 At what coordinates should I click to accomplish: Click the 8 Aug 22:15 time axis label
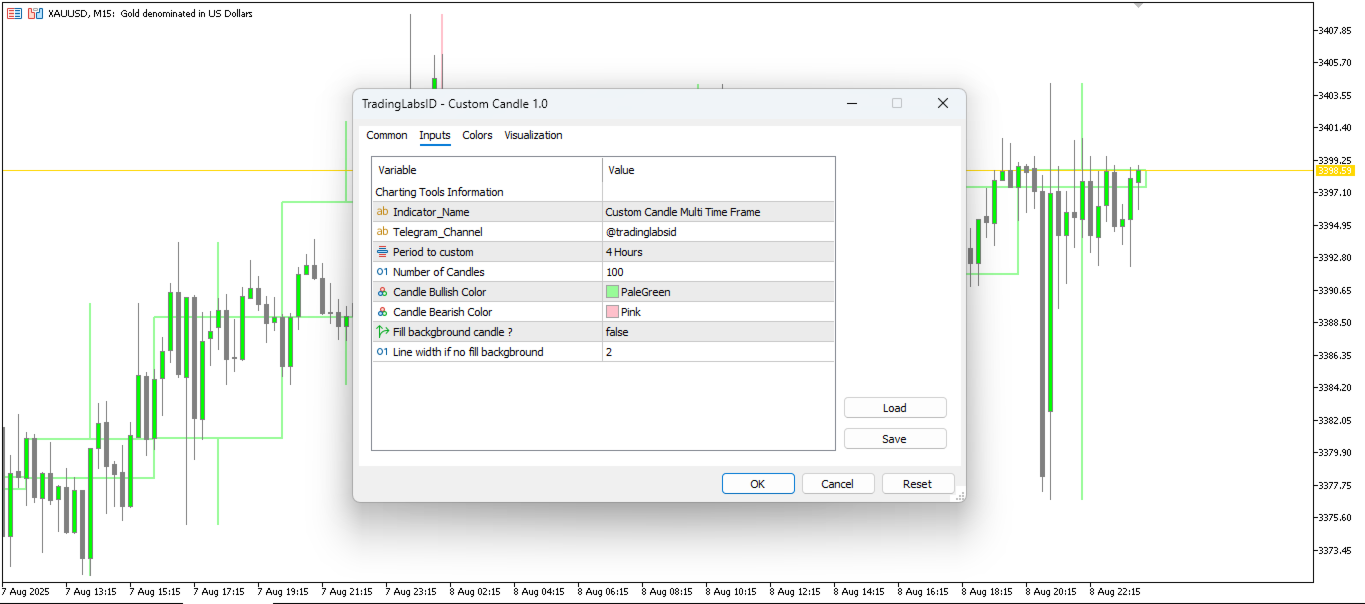pos(1115,591)
